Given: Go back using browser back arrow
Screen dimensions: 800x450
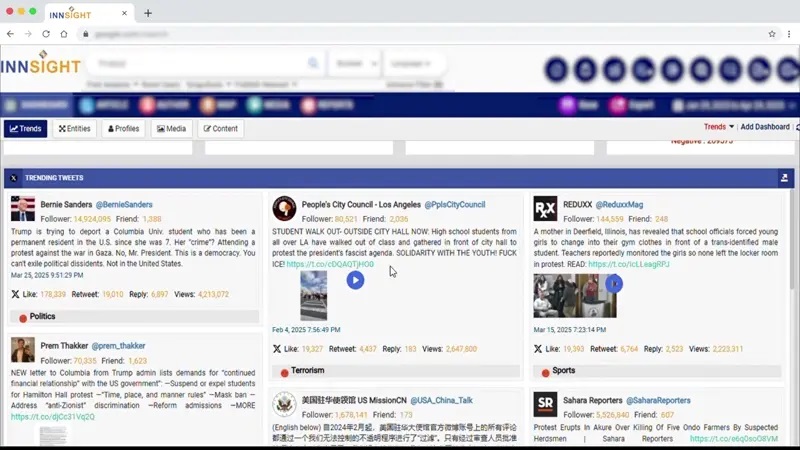Looking at the screenshot, I should (x=11, y=34).
